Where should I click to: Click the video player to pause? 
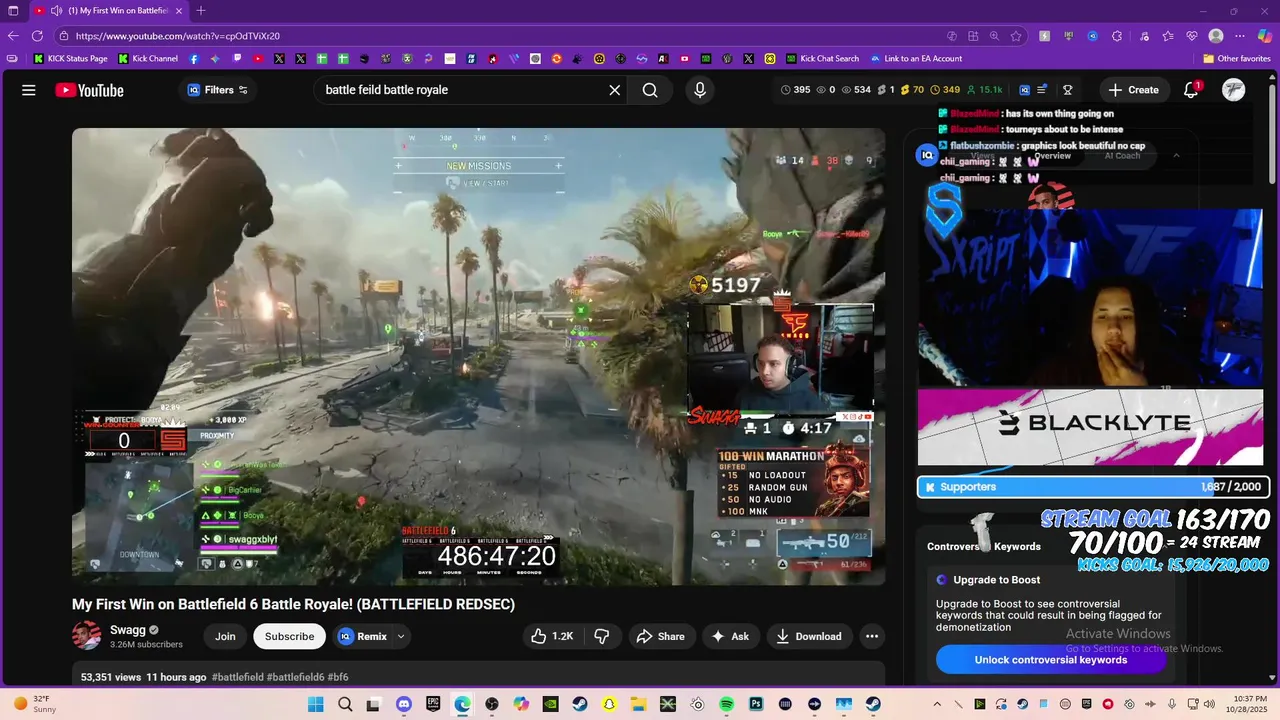(x=478, y=356)
